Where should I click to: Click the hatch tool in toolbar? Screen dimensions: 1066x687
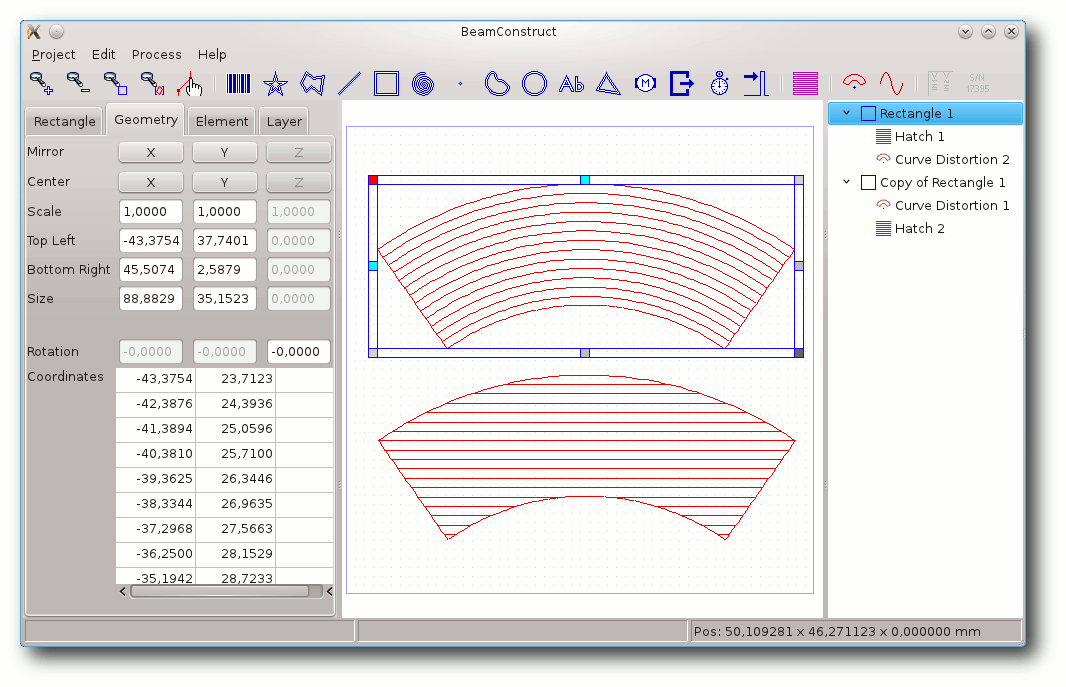805,84
